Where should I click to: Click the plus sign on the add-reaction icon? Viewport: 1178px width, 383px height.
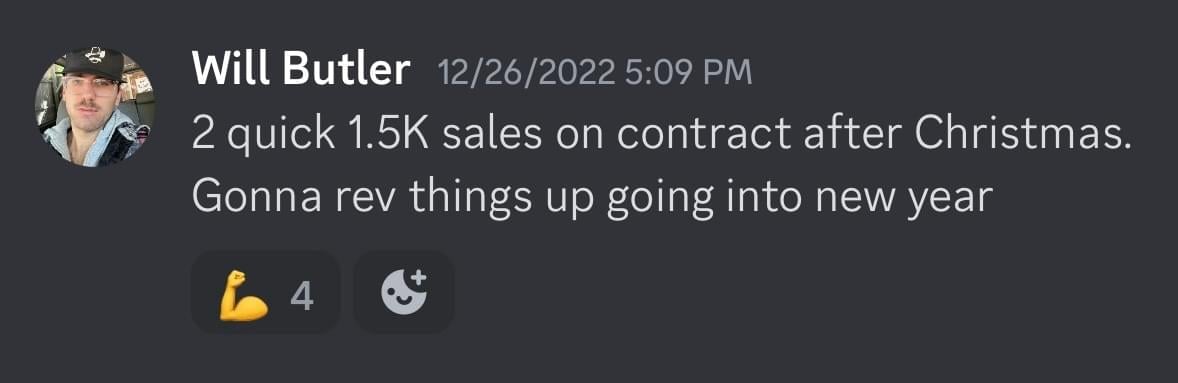tap(418, 277)
